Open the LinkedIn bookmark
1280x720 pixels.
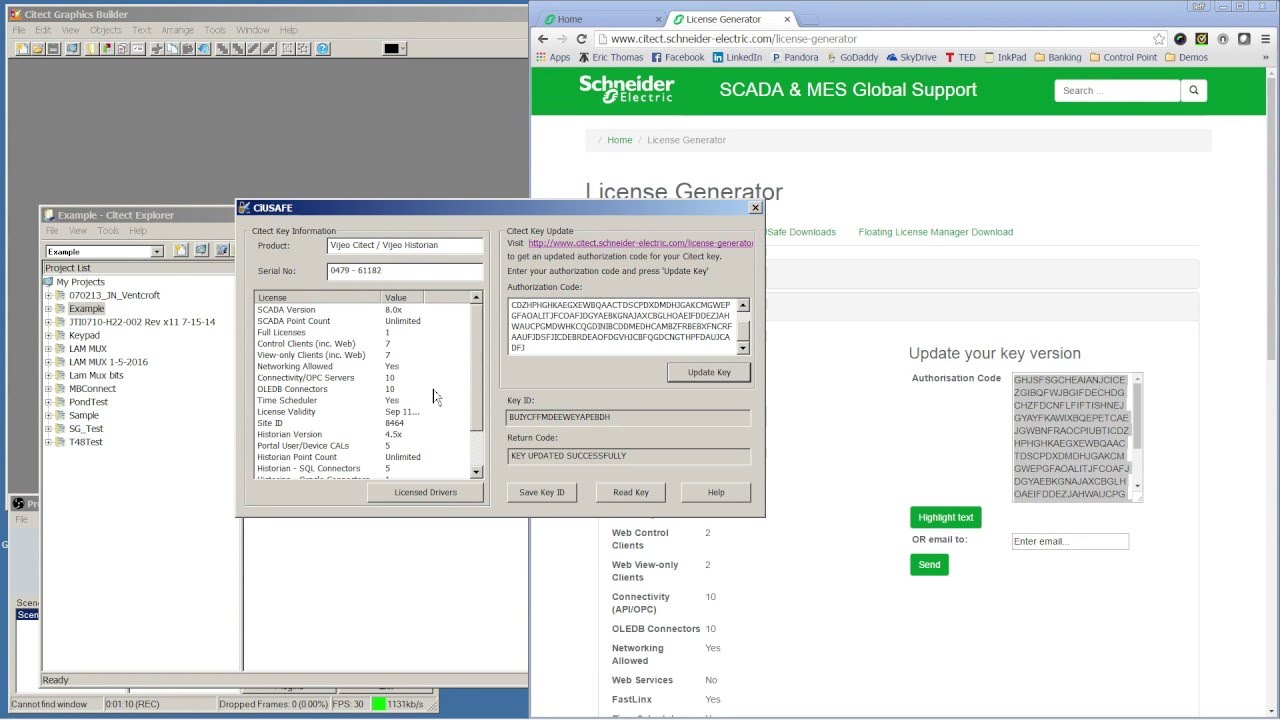737,57
